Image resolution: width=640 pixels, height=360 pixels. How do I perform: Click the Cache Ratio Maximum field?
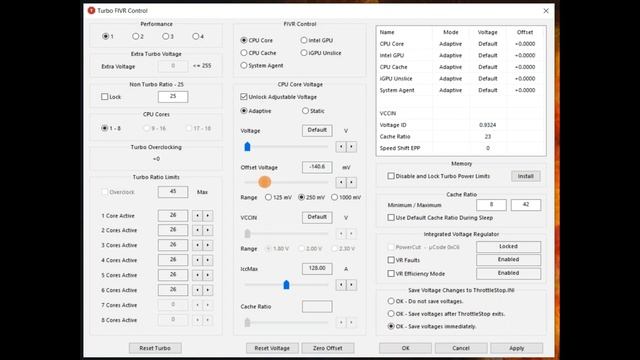coord(526,205)
